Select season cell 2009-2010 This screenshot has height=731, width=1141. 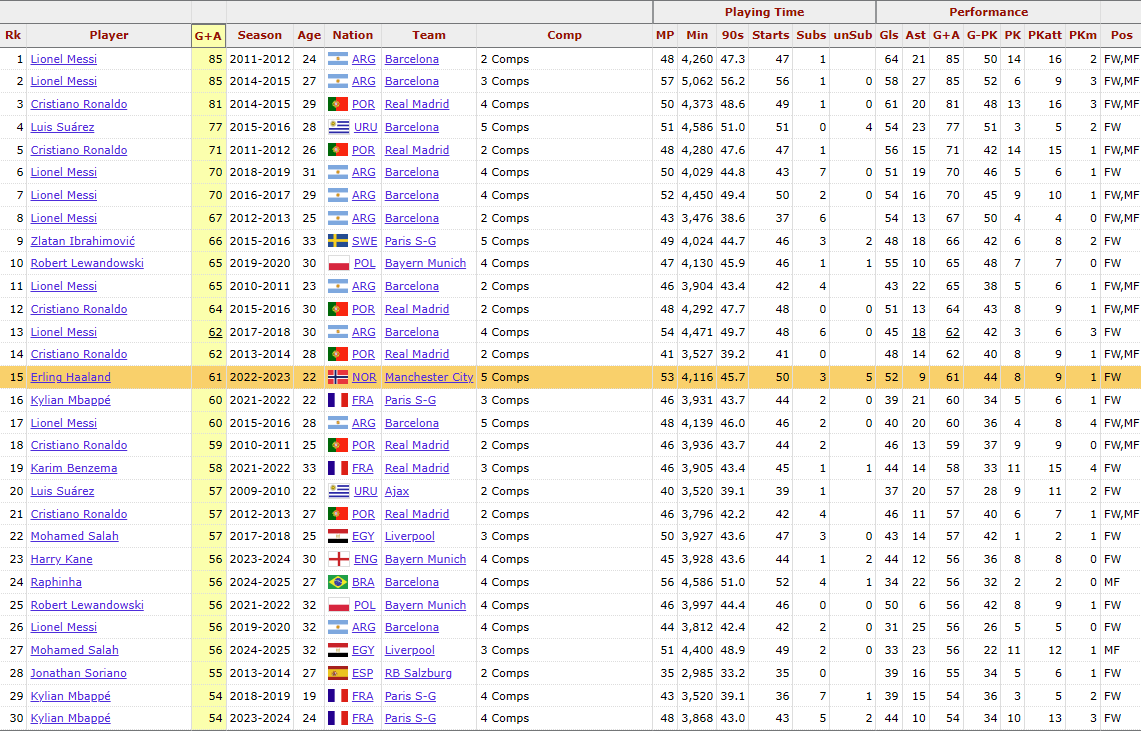[x=260, y=491]
